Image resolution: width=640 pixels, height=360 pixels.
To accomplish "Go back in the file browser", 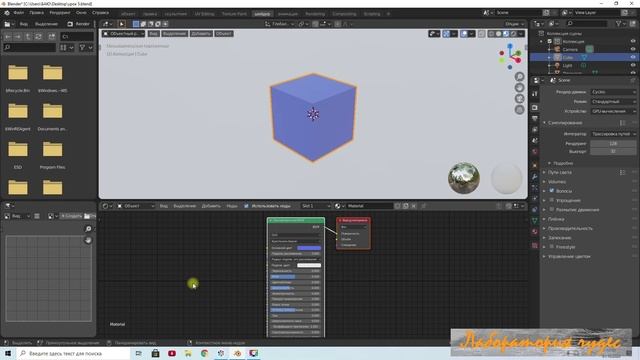I will (x=8, y=37).
